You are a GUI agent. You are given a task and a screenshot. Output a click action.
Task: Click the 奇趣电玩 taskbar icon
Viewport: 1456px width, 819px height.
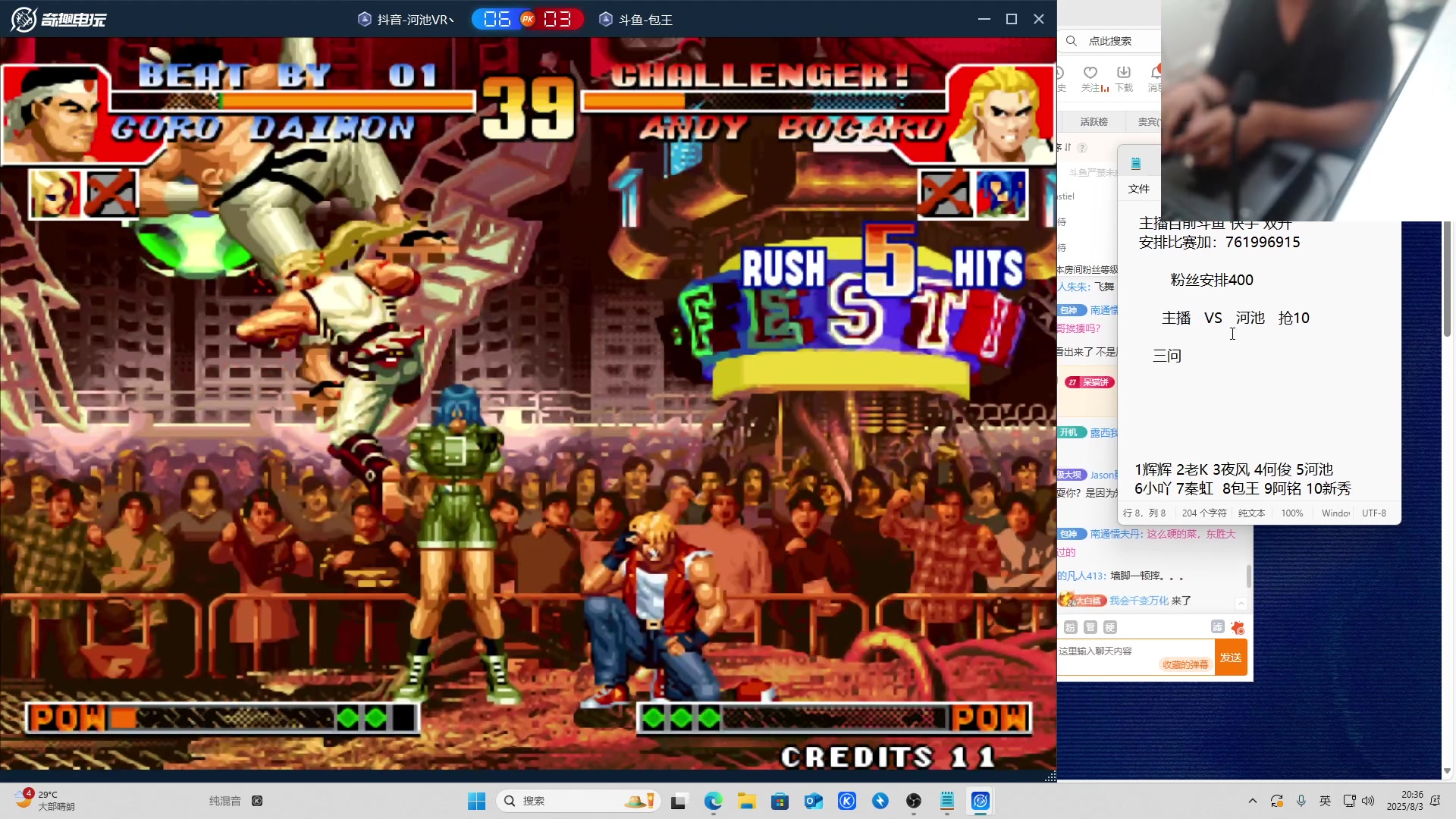(981, 801)
